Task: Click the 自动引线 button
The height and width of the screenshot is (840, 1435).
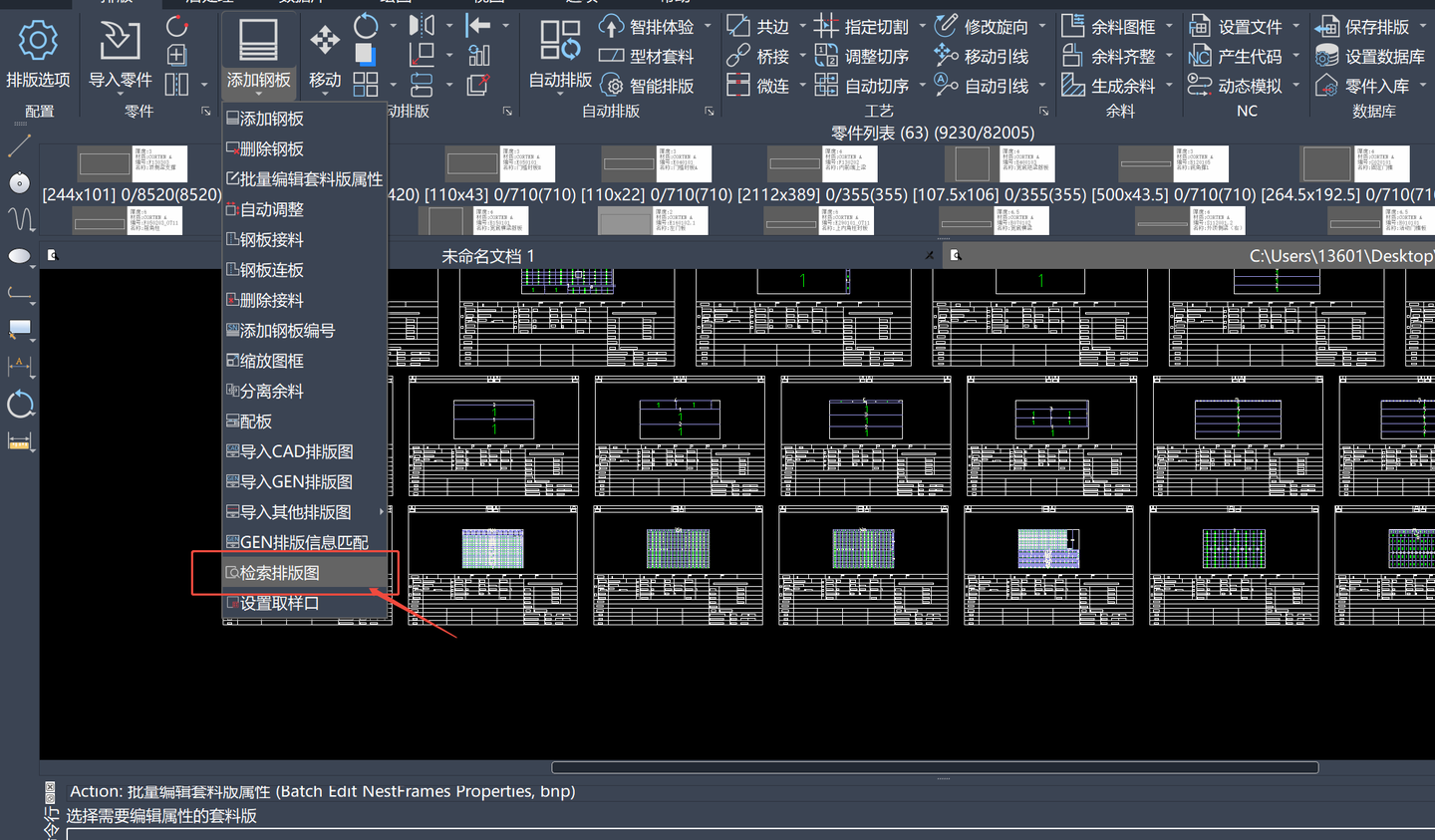Action: tap(982, 86)
